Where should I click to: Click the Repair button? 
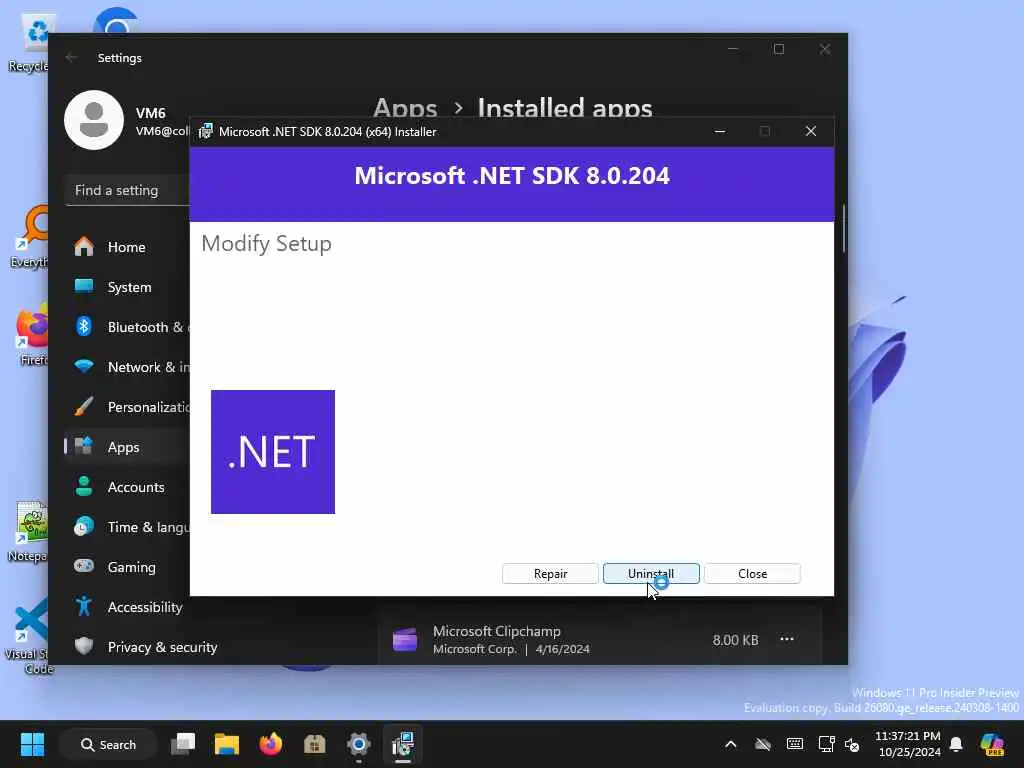[550, 573]
